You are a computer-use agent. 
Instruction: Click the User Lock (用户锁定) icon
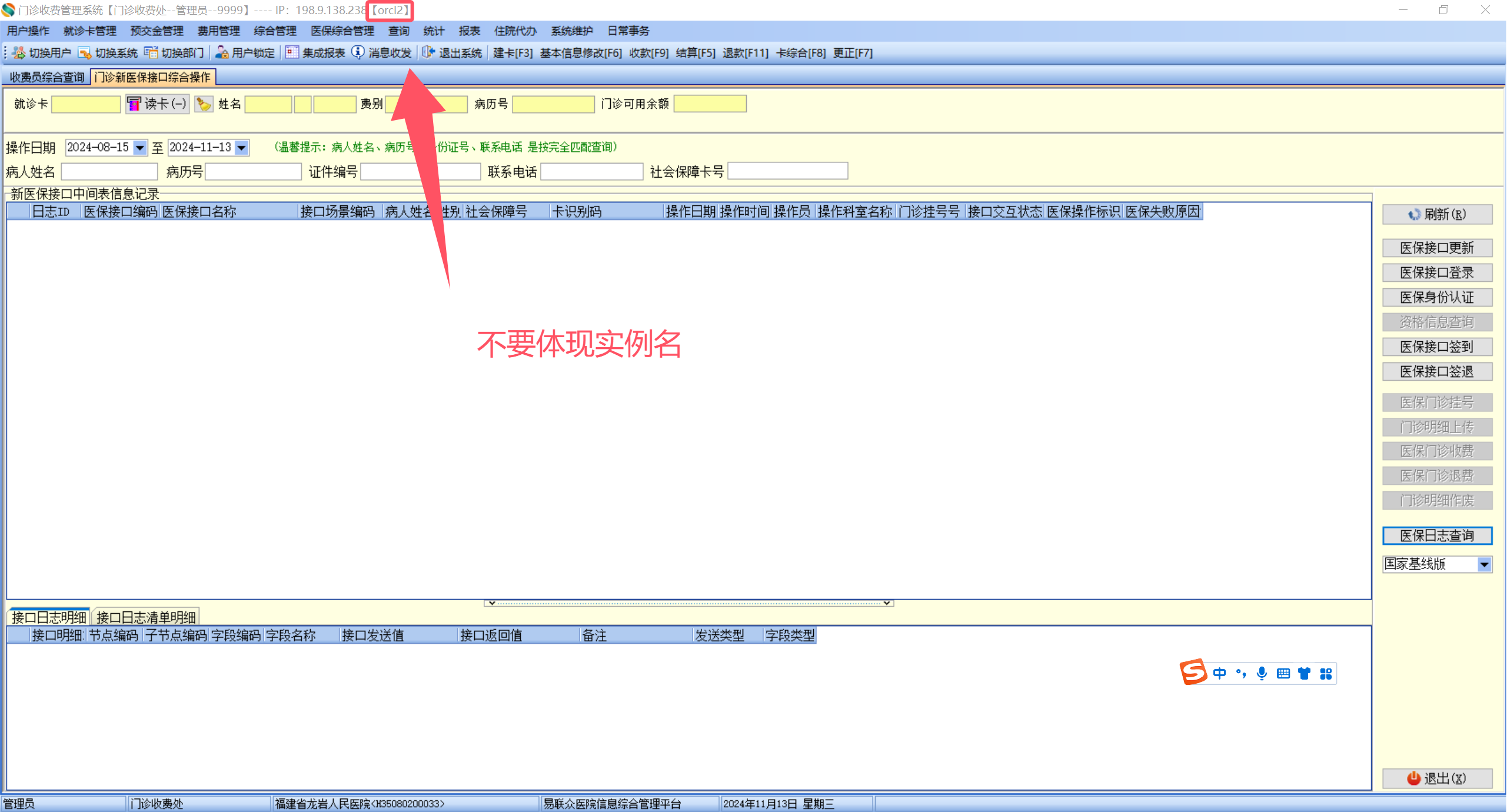[222, 53]
